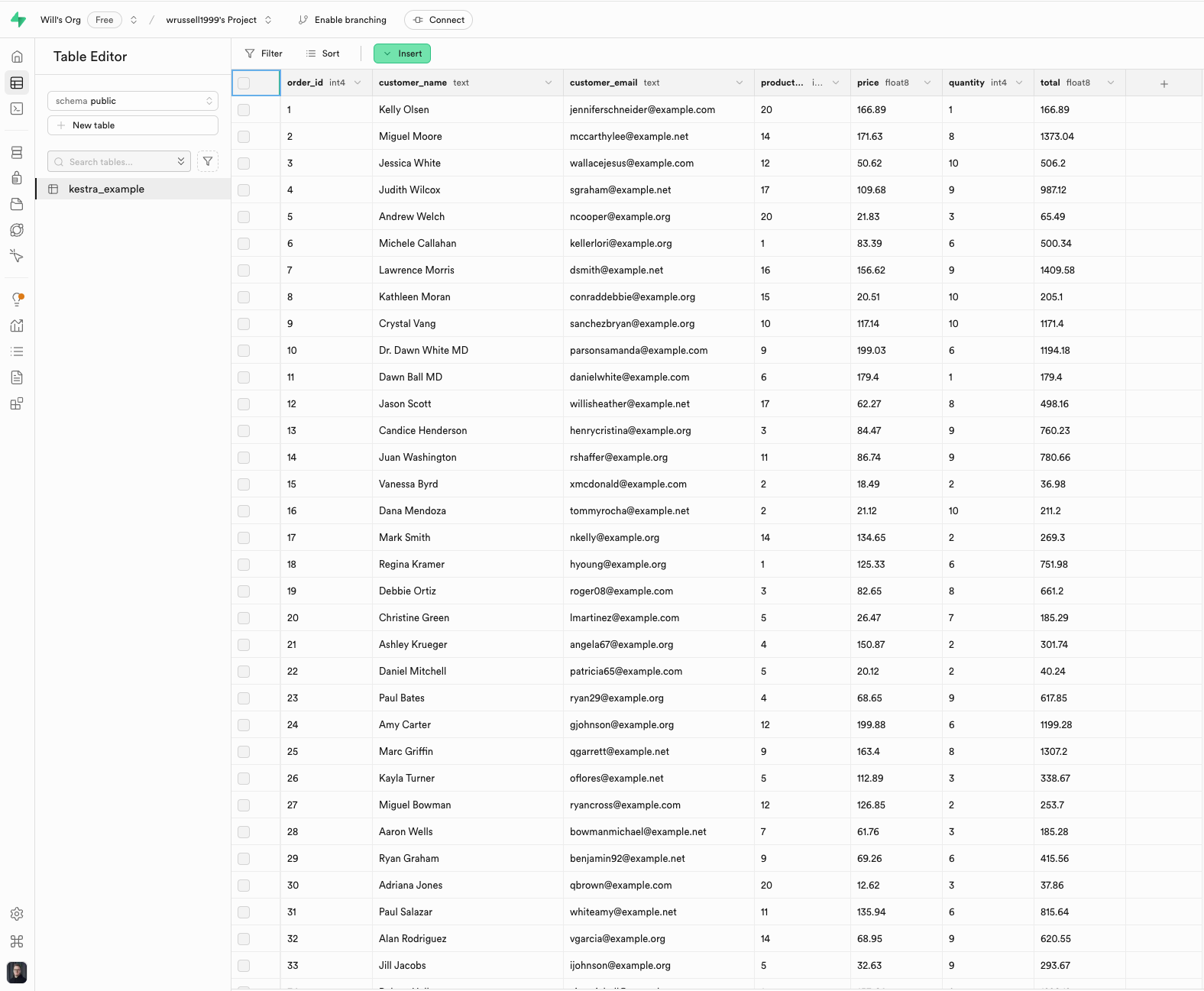Open the SQL Editor sidebar icon
Screen dimensions: 1204x991
pos(17,108)
